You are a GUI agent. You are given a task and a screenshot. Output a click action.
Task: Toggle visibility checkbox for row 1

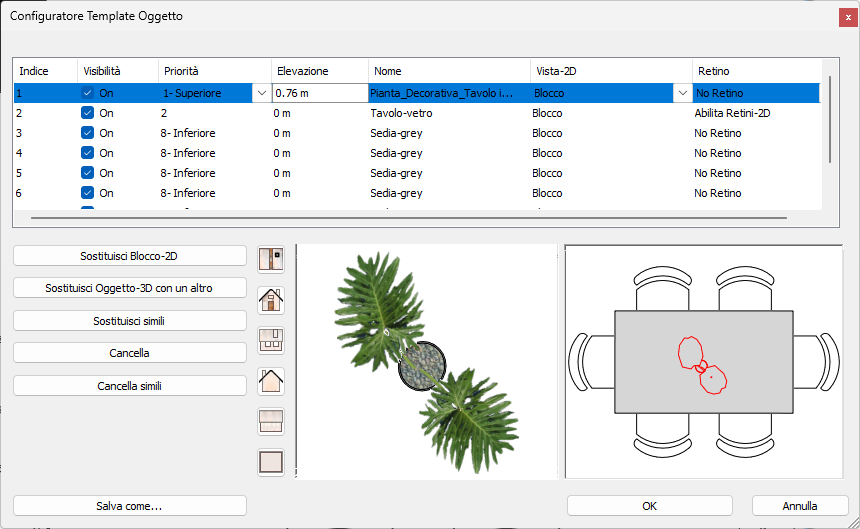87,93
